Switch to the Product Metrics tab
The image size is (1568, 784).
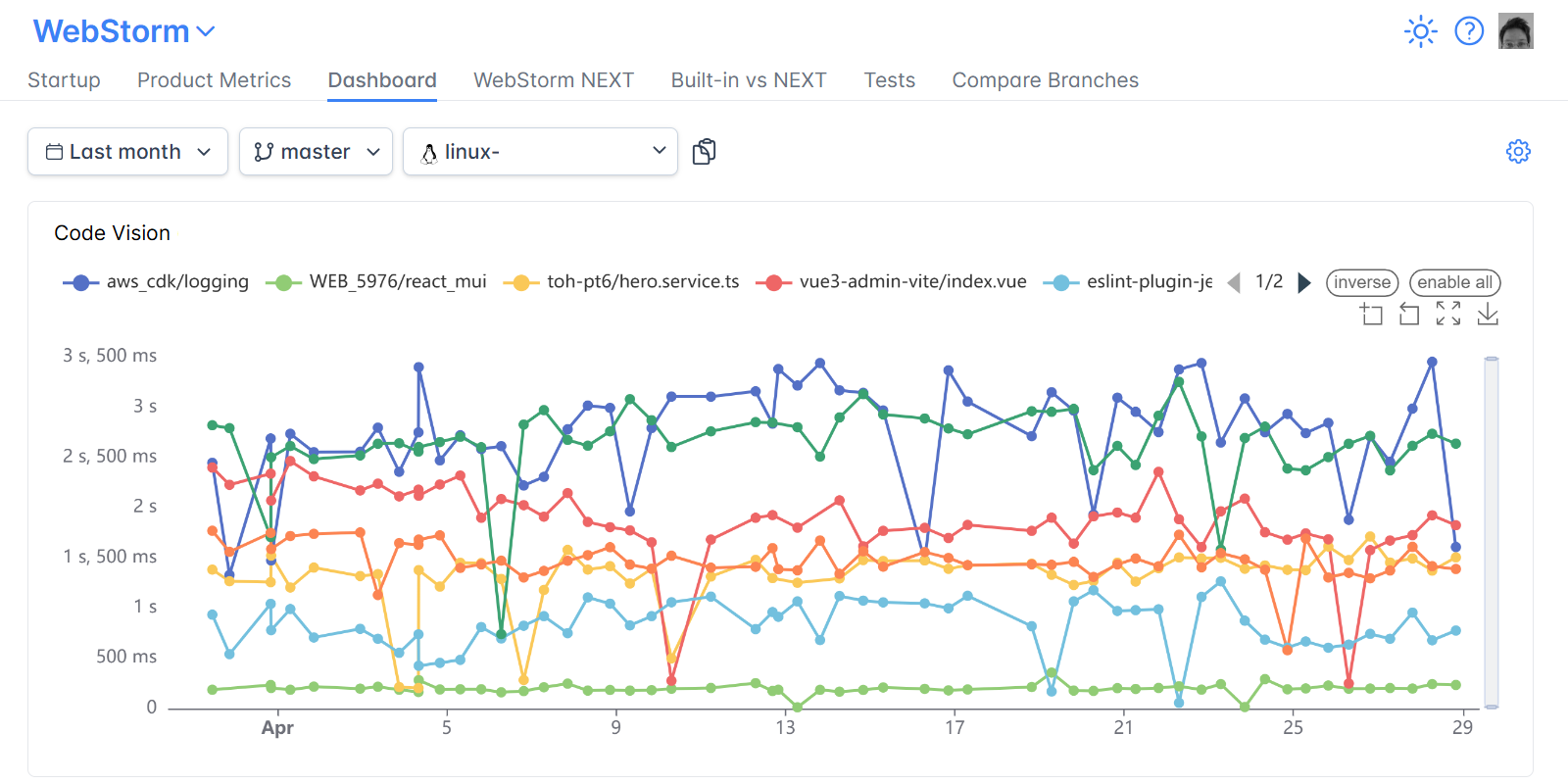click(x=214, y=80)
